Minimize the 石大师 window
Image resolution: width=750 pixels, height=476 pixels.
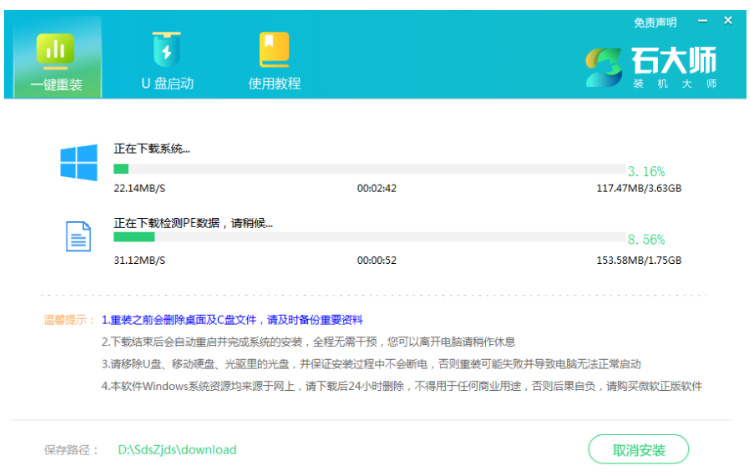700,22
